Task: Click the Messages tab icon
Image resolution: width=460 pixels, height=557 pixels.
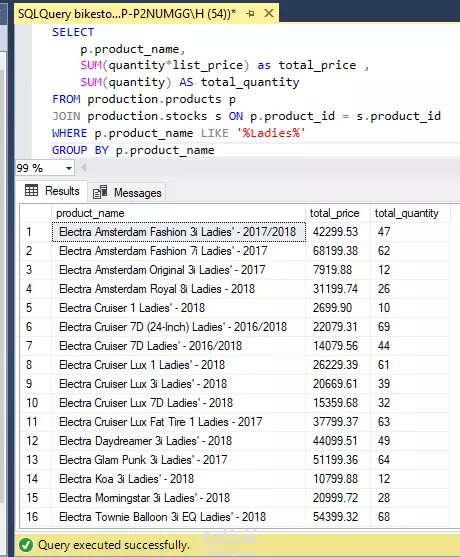Action: click(x=100, y=192)
